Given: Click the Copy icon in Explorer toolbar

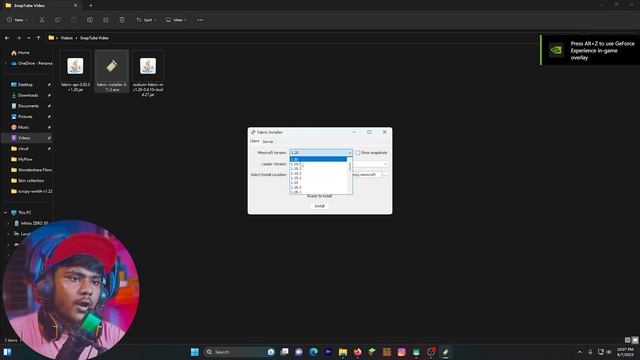Looking at the screenshot, I should 58,20.
